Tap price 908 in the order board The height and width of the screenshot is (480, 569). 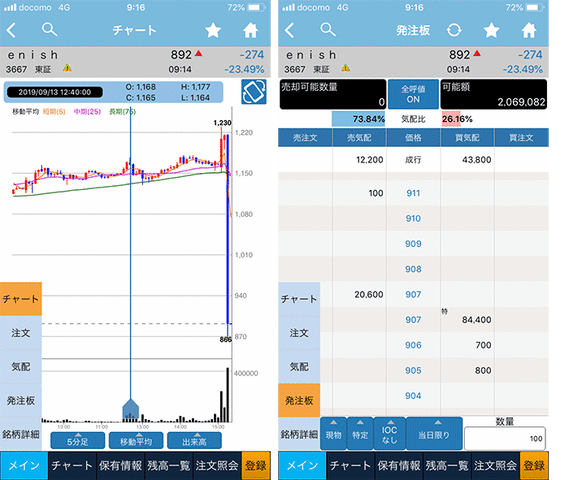[413, 269]
